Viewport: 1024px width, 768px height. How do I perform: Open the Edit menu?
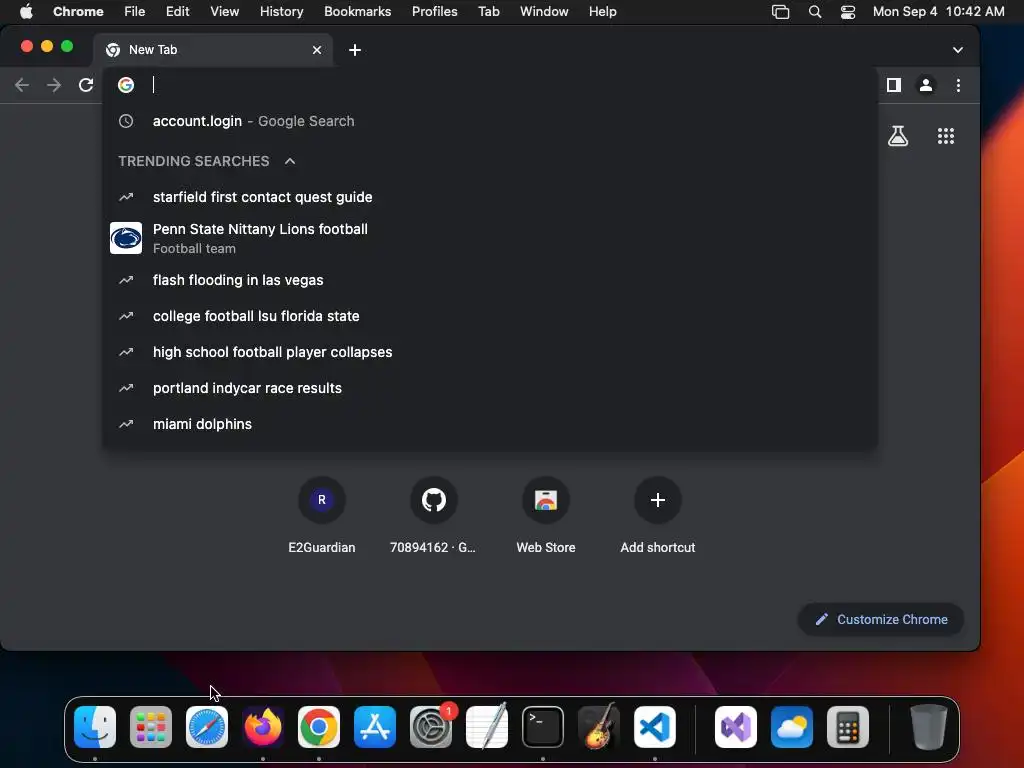pos(178,11)
